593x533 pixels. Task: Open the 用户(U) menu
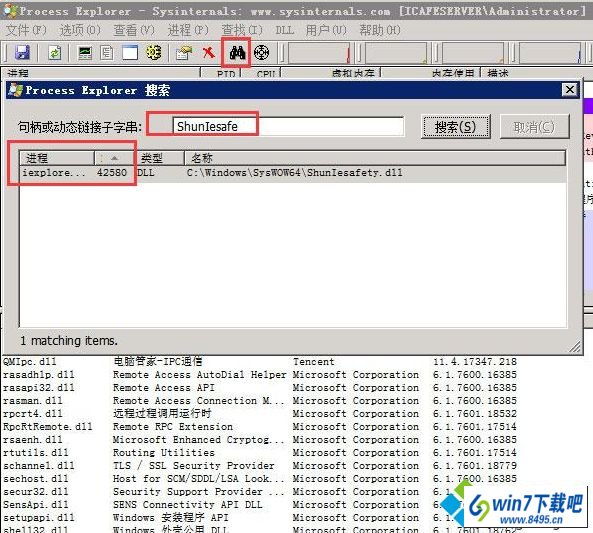(326, 30)
